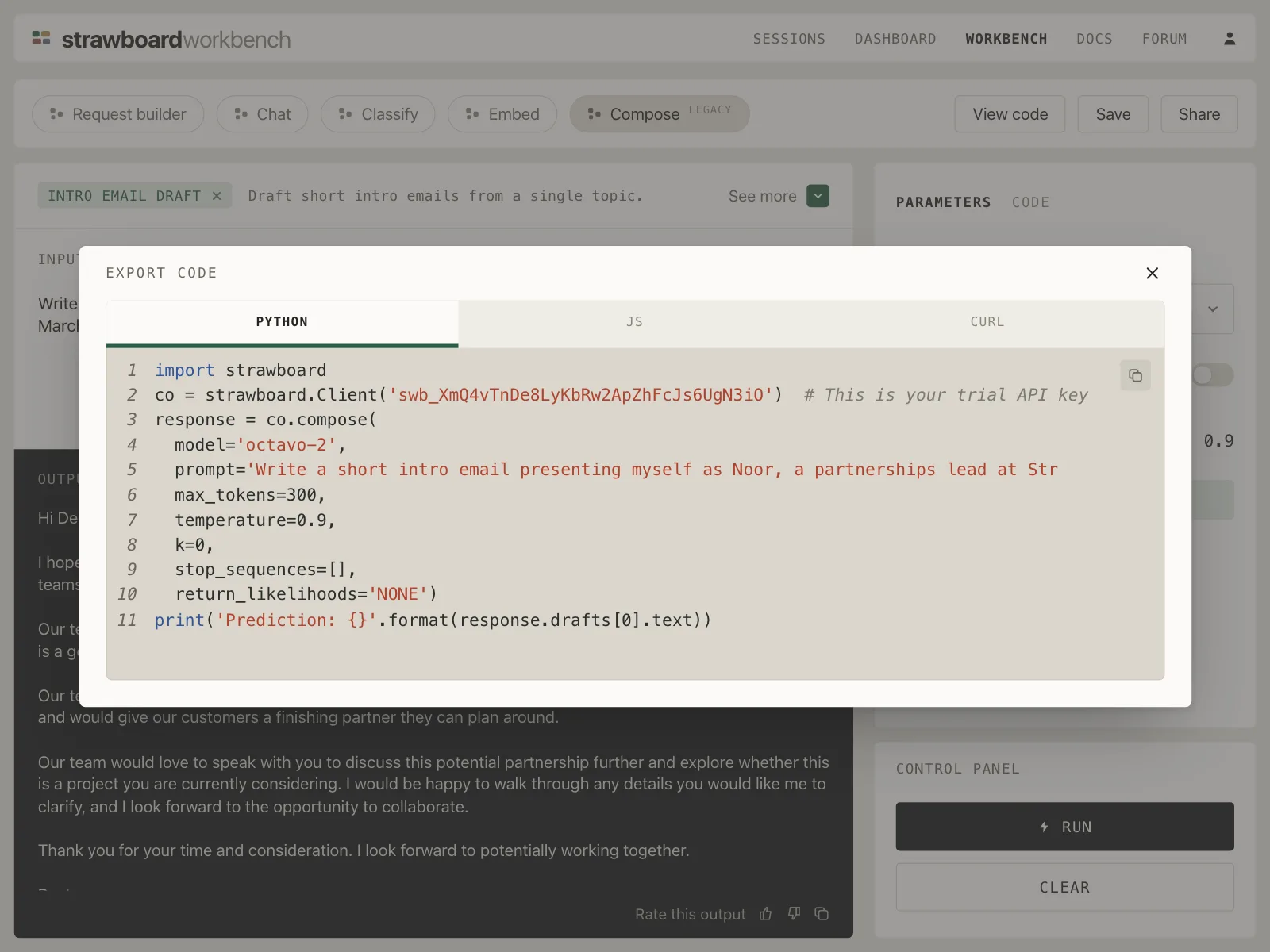This screenshot has height=952, width=1270.
Task: Give thumbs up to this output
Action: click(x=765, y=914)
